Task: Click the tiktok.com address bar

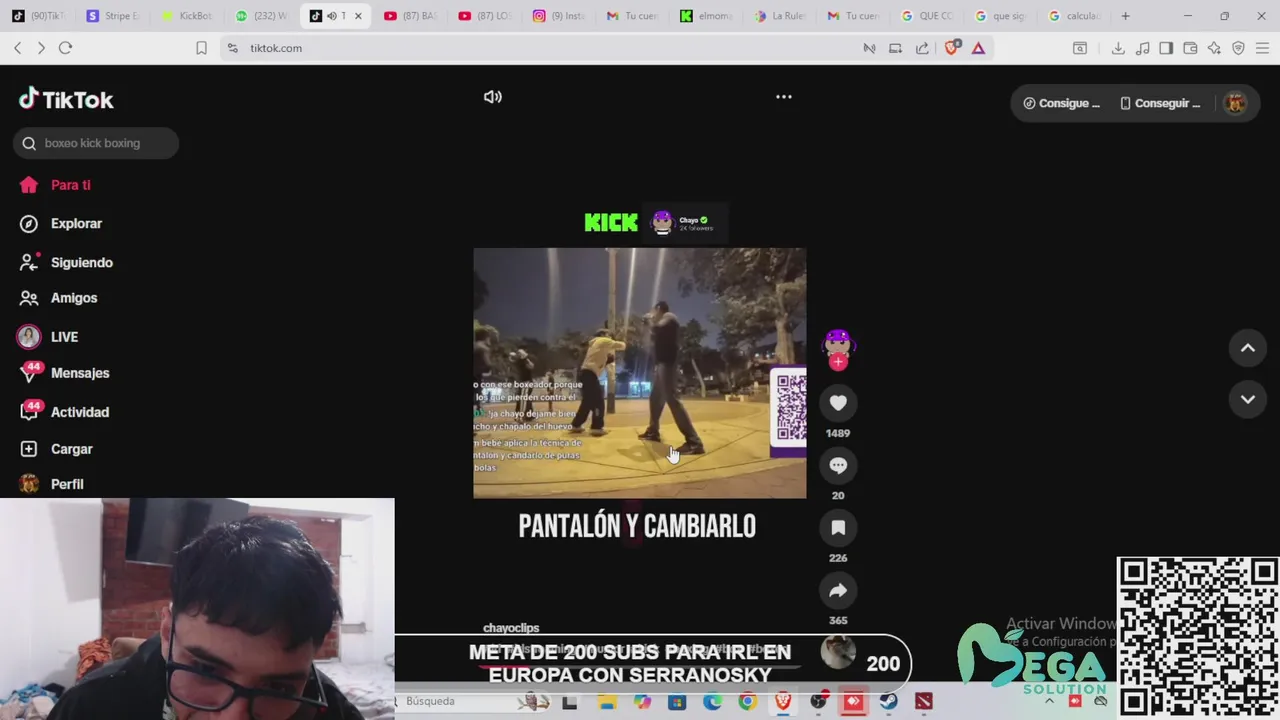Action: point(540,48)
